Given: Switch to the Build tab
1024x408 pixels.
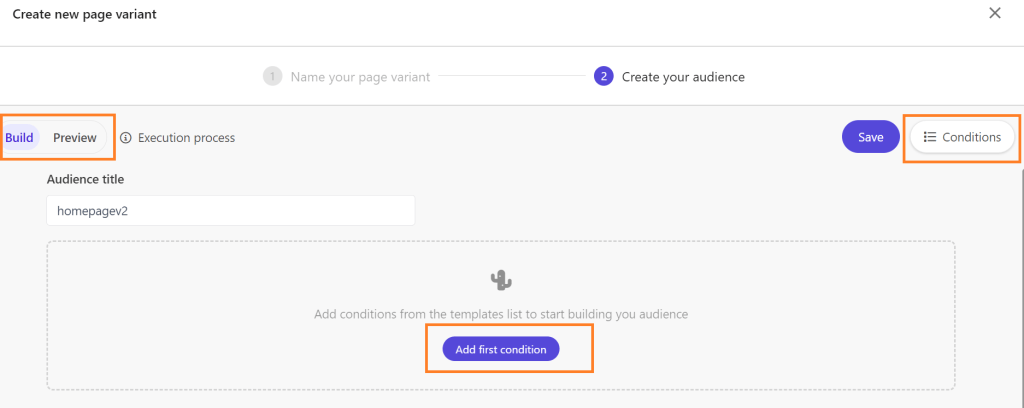Looking at the screenshot, I should (x=20, y=138).
